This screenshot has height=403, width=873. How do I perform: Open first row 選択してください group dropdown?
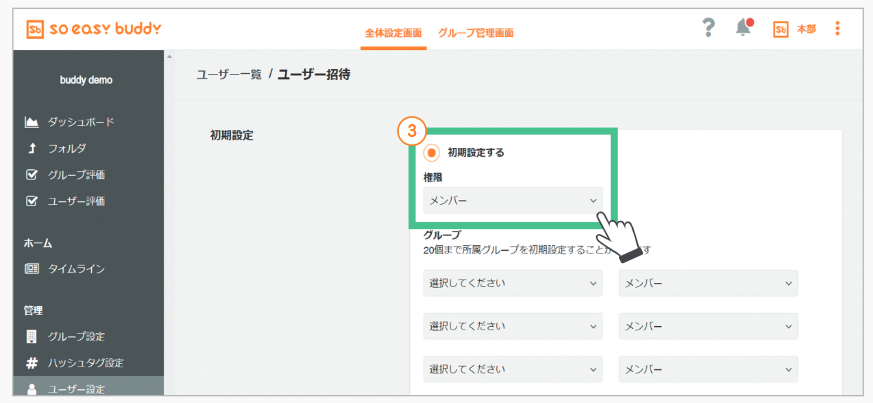click(513, 283)
